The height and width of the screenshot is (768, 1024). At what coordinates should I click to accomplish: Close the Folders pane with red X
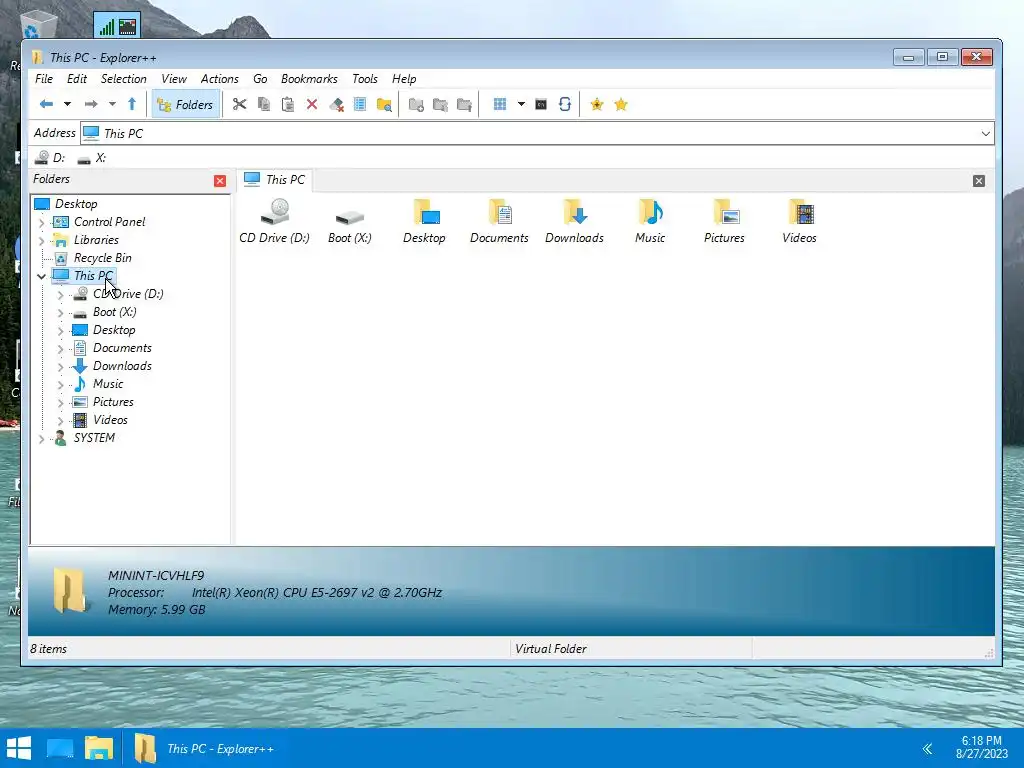point(220,181)
